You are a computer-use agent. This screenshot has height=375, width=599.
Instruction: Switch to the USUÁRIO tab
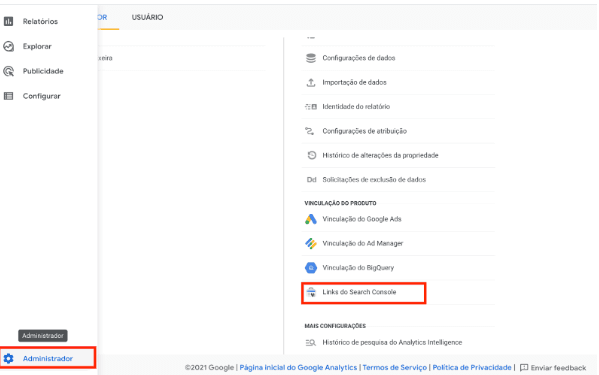[x=147, y=17]
